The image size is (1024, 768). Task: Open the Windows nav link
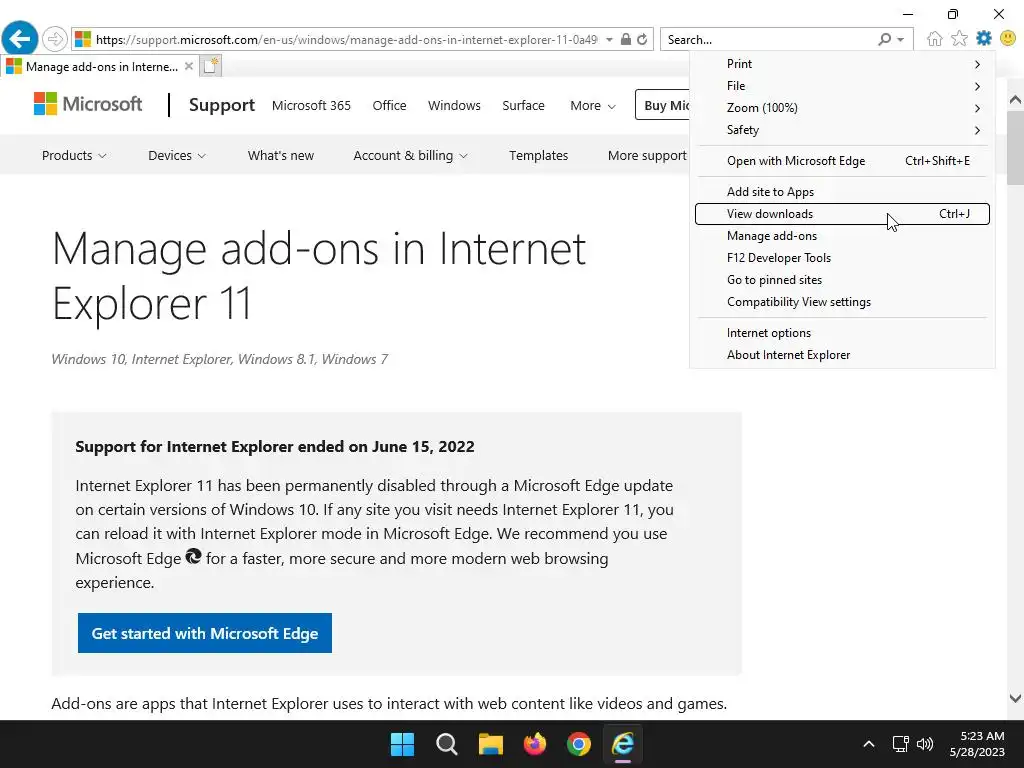454,105
